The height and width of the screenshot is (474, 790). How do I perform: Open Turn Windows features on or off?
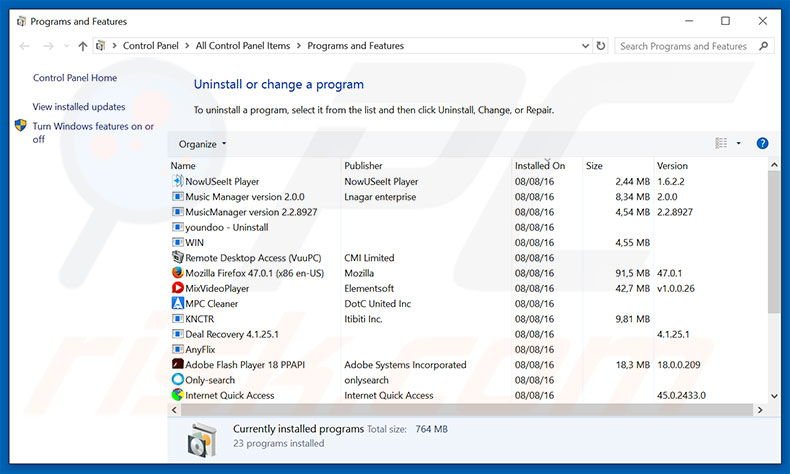pos(93,132)
